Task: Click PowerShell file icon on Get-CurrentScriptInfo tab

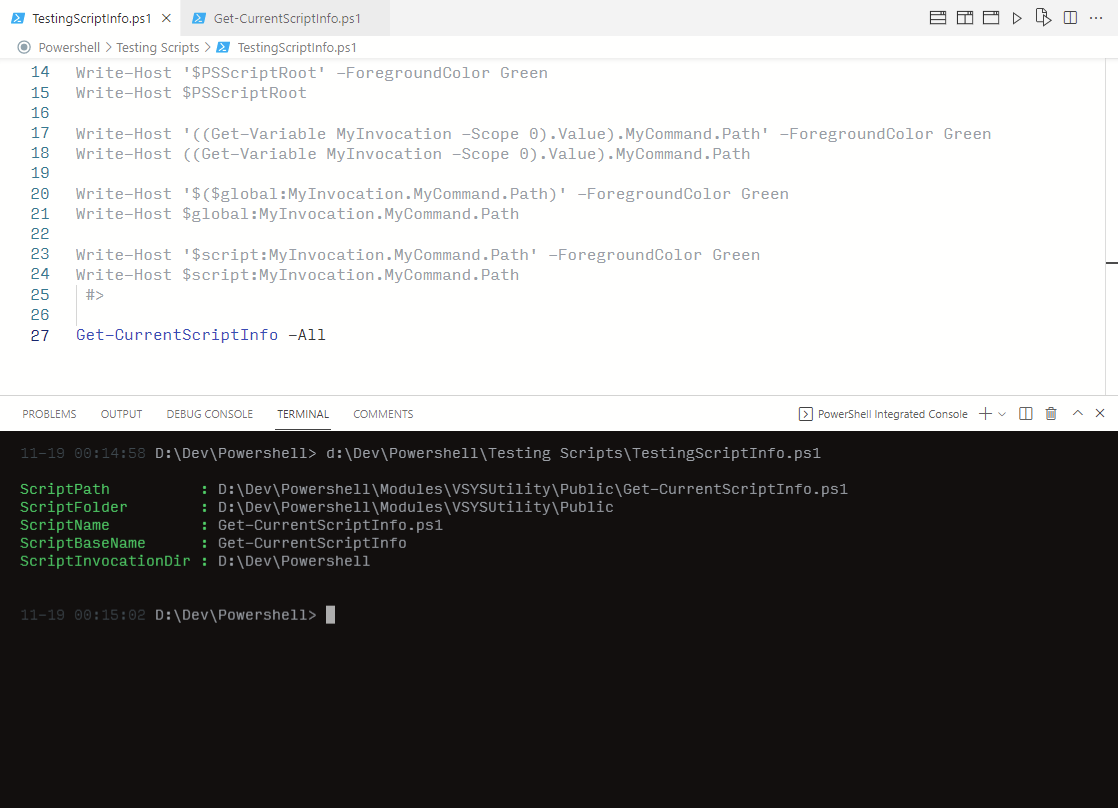Action: pos(200,19)
